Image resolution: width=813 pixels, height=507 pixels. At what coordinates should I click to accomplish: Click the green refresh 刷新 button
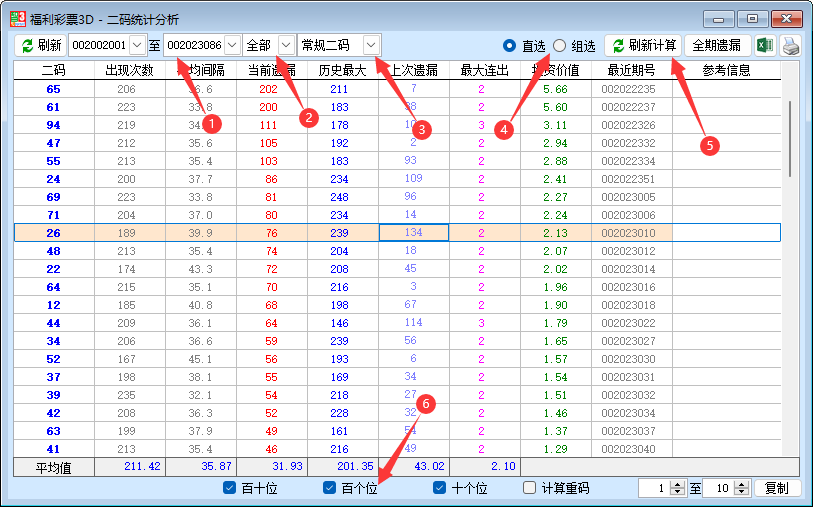pyautogui.click(x=41, y=45)
